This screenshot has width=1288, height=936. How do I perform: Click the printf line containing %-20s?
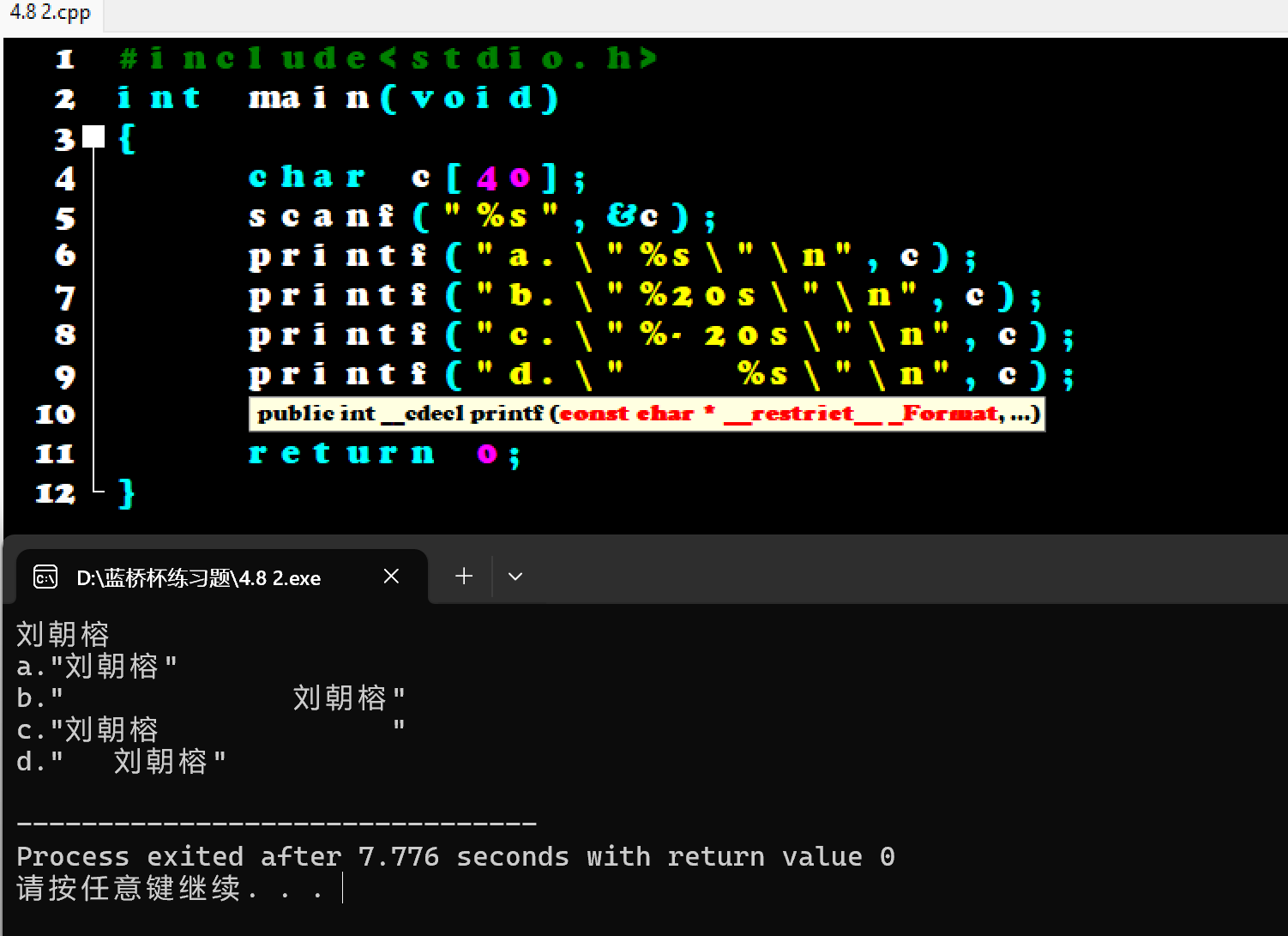tap(661, 335)
